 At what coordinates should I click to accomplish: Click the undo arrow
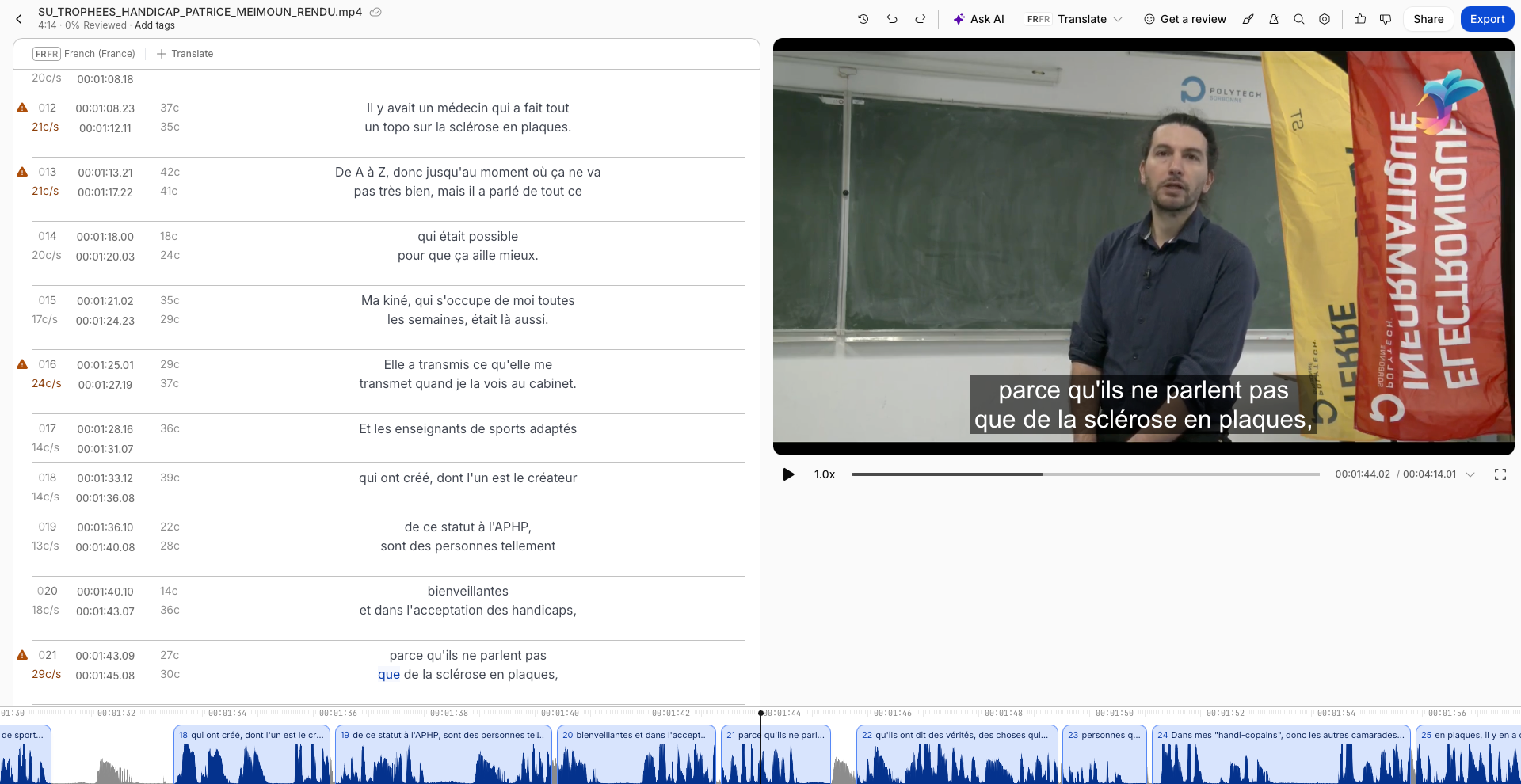(892, 19)
